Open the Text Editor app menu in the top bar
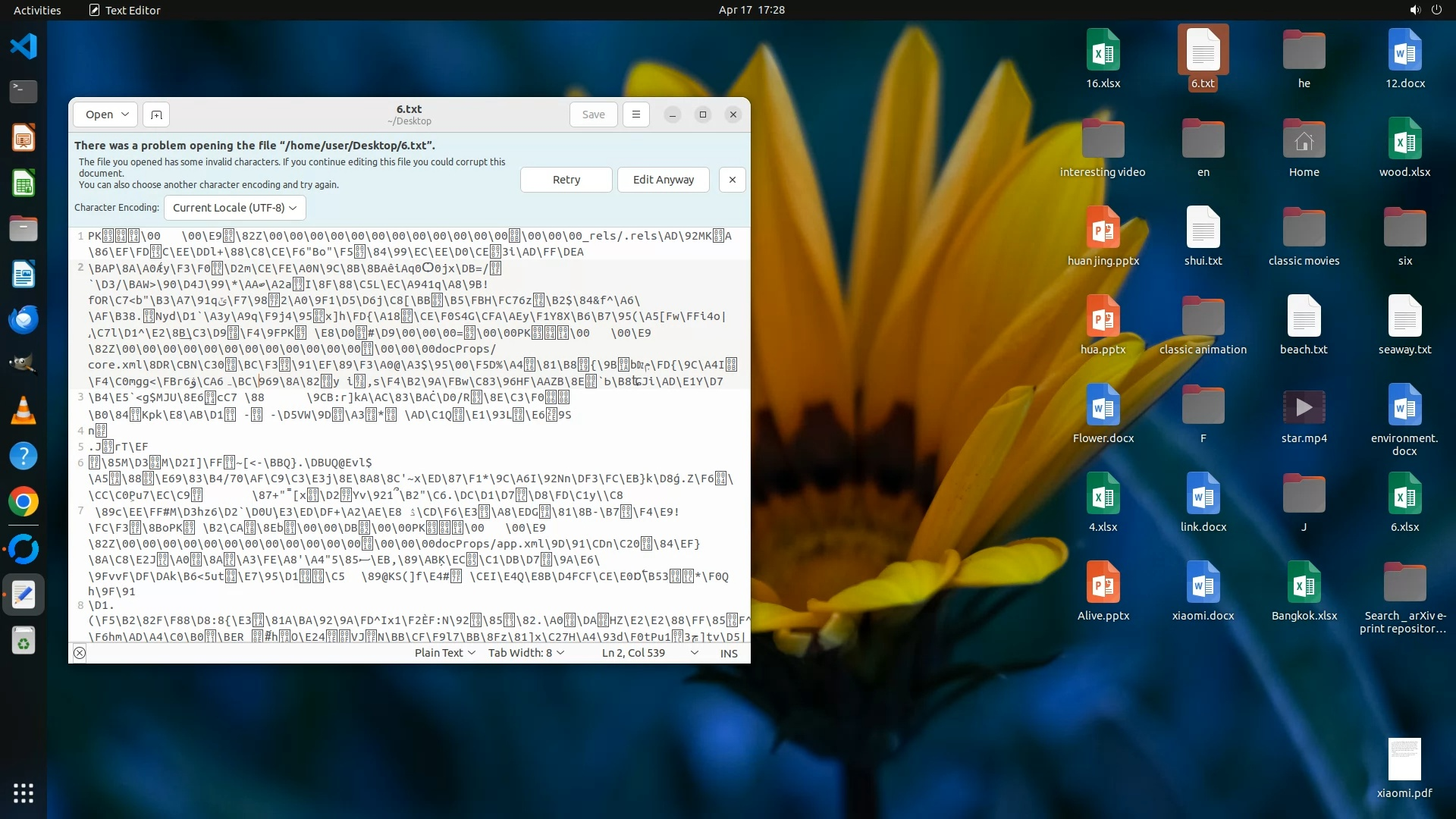 click(x=124, y=10)
